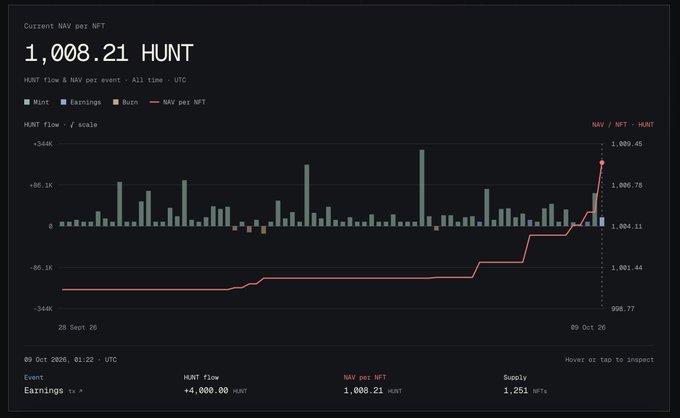This screenshot has height=418, width=680.
Task: Click the '1,009.45' right axis label
Action: pyautogui.click(x=627, y=144)
